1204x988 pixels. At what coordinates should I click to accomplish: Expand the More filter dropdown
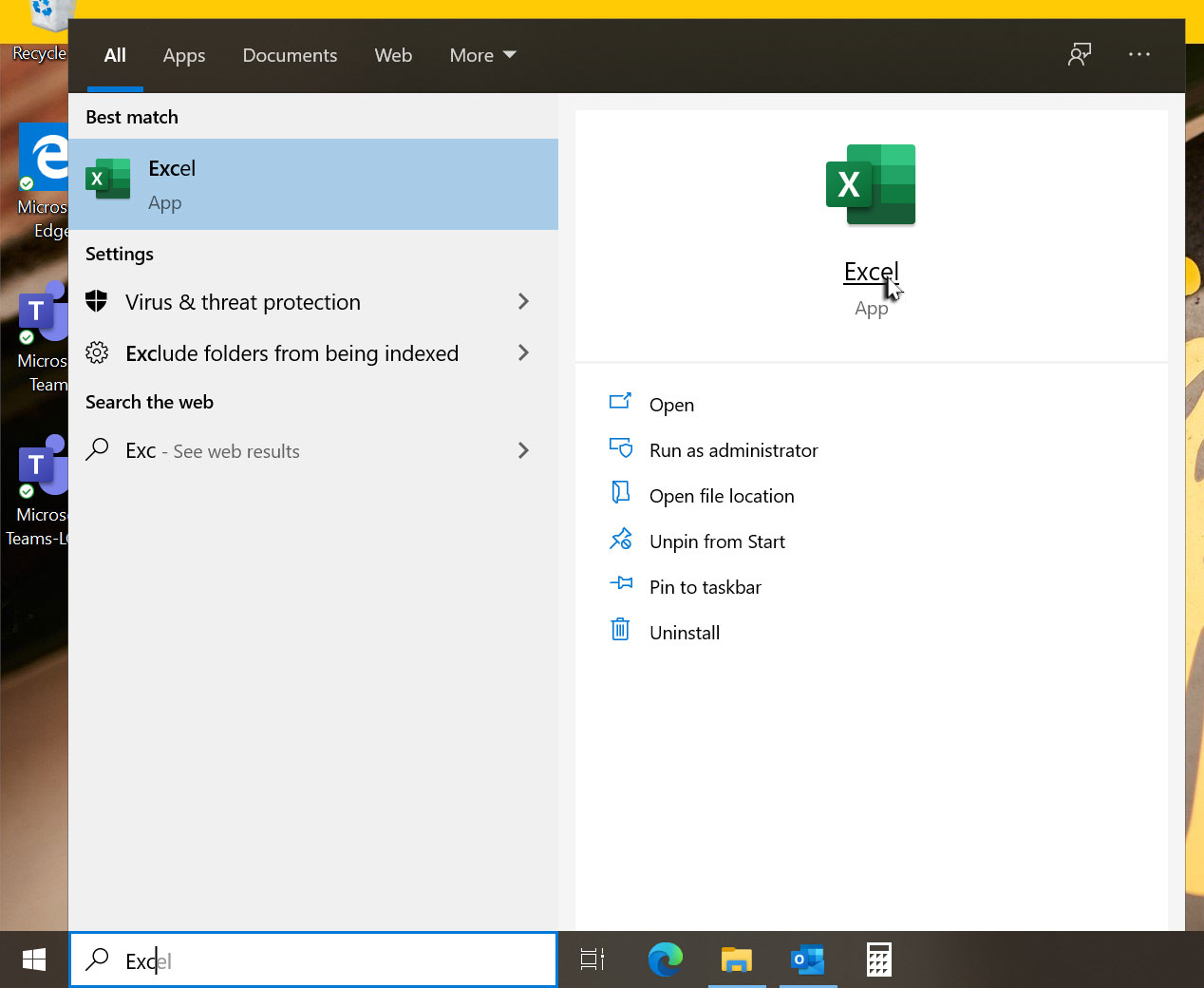pos(482,55)
